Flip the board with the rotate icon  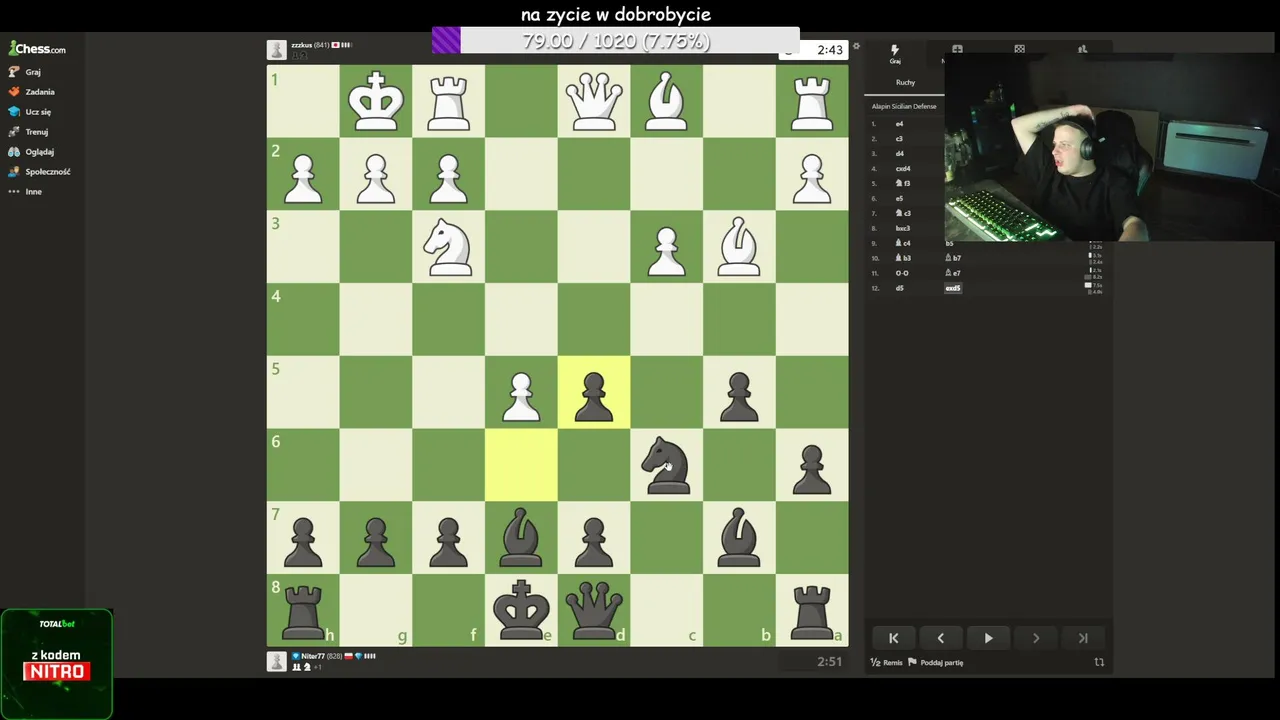[1099, 662]
